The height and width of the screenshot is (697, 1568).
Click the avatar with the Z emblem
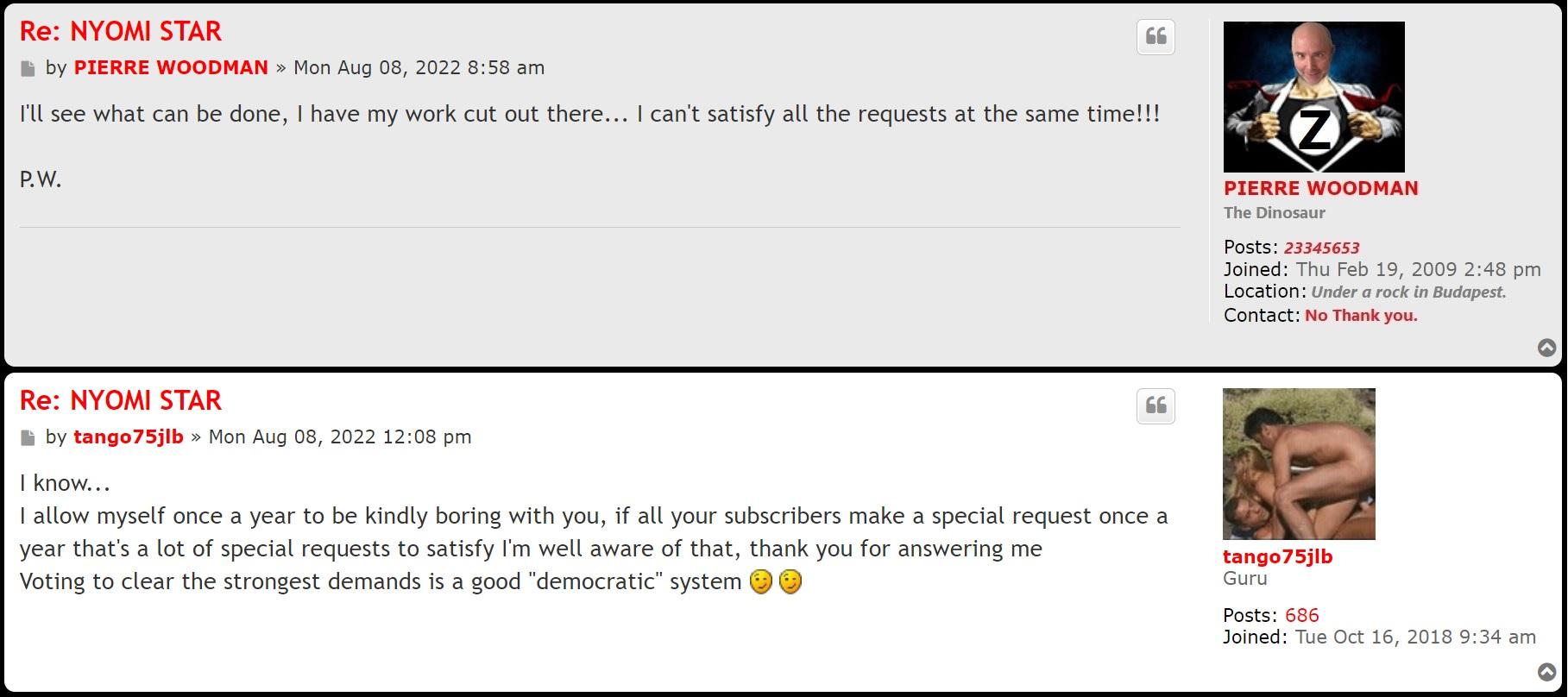click(x=1313, y=97)
